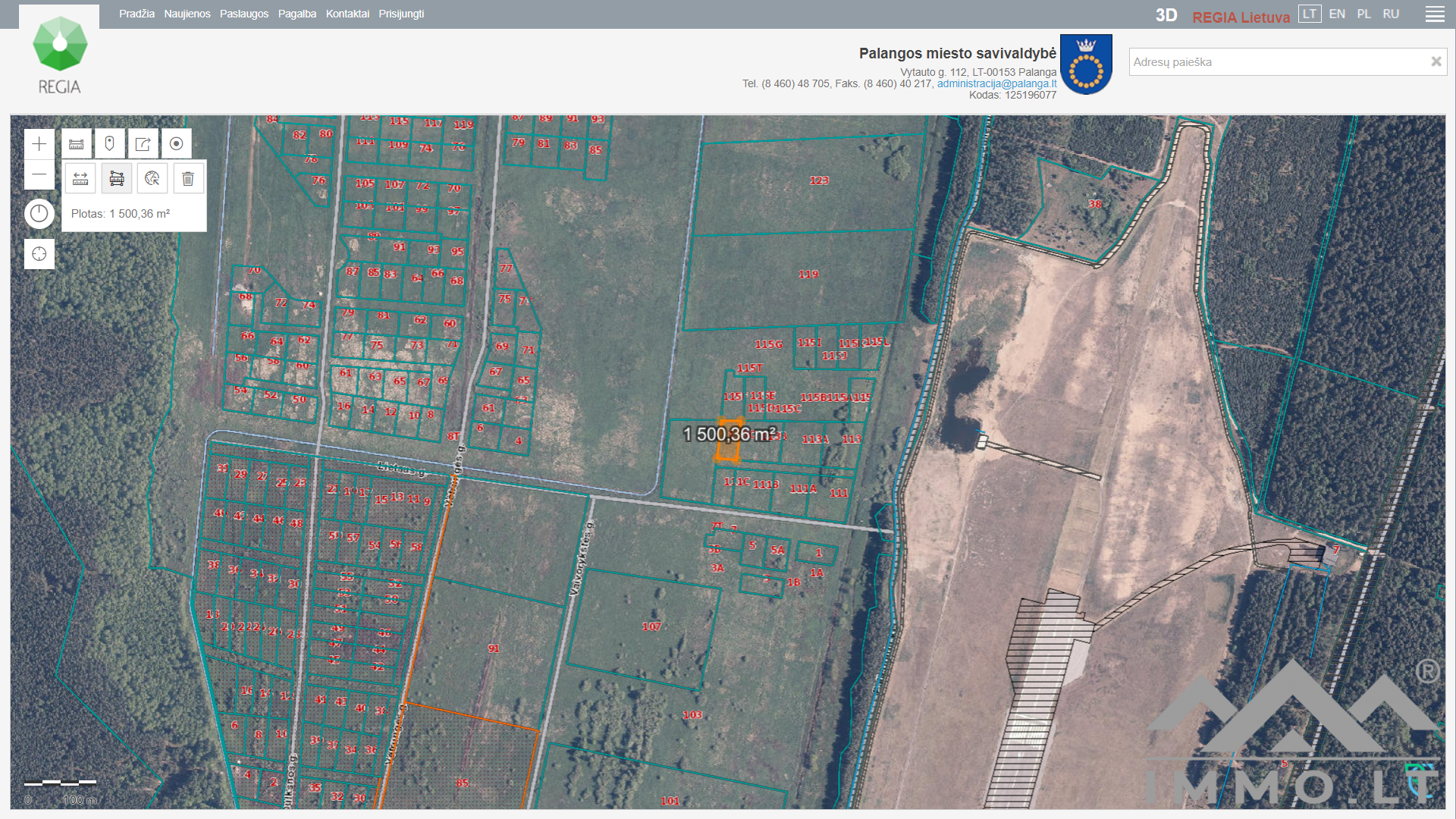Click Plotas: 1 500,36 m² result text
The height and width of the screenshot is (819, 1456).
coord(121,214)
